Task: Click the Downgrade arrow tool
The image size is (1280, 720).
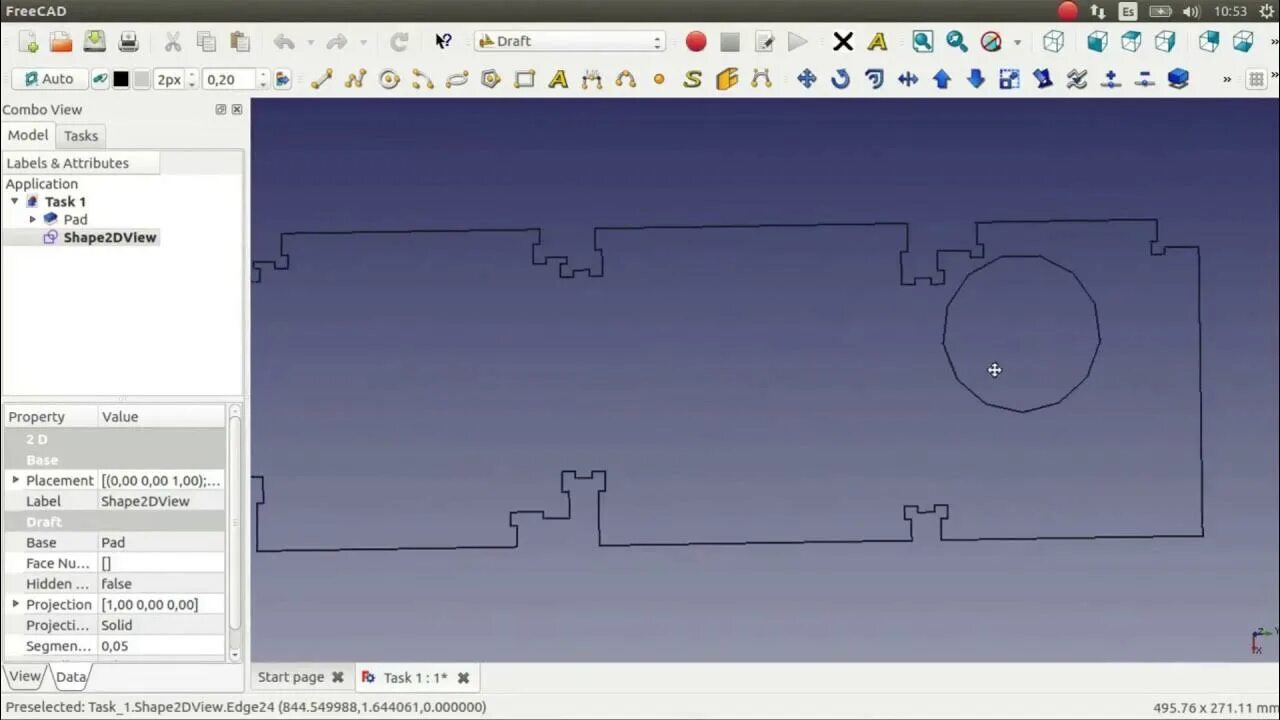Action: (x=976, y=79)
